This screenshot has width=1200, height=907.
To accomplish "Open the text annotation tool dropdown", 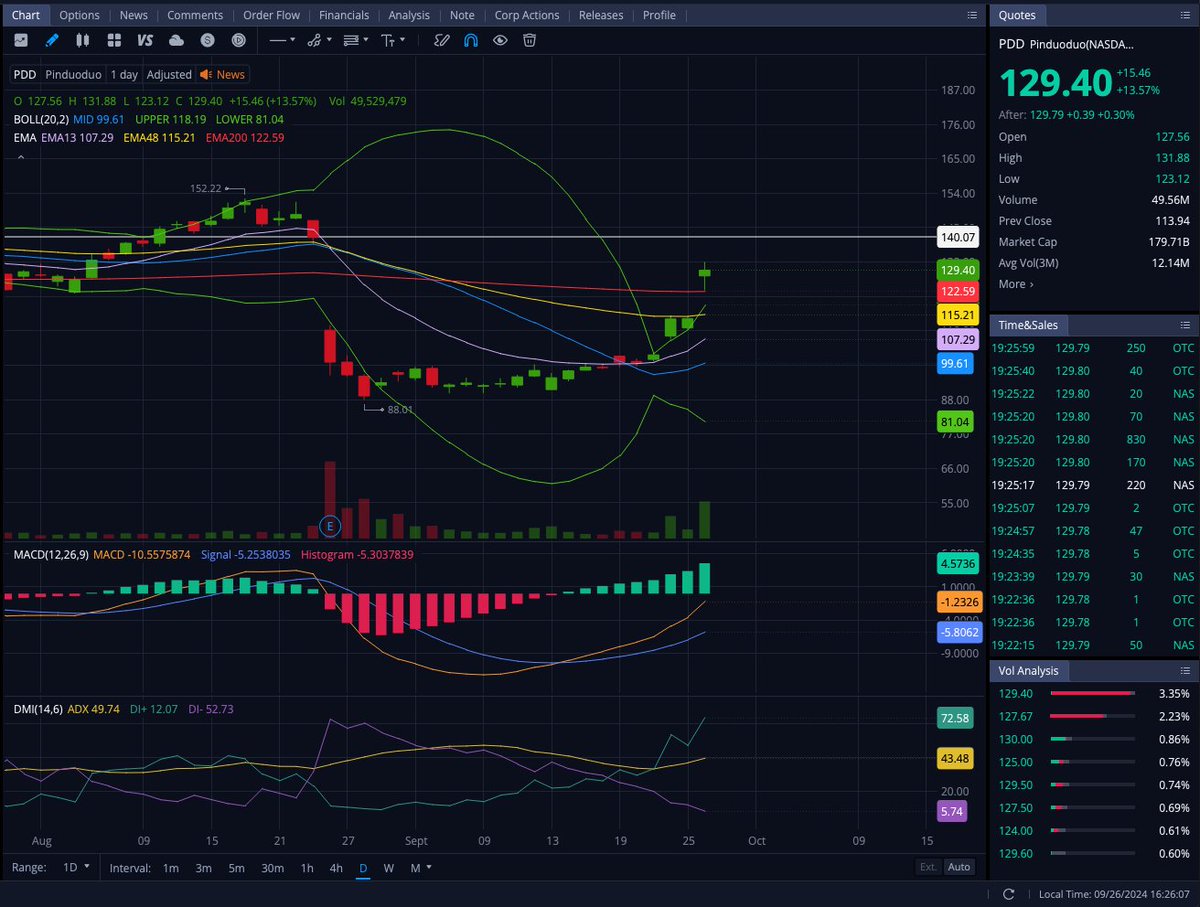I will click(393, 40).
